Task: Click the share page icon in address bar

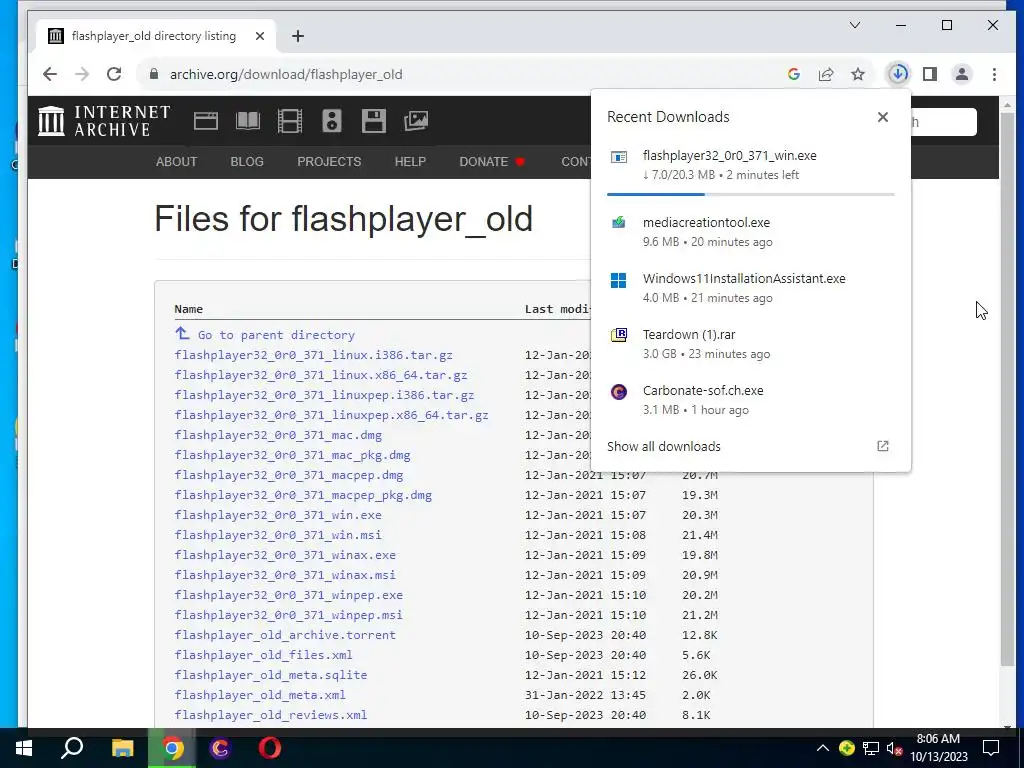Action: click(x=825, y=74)
